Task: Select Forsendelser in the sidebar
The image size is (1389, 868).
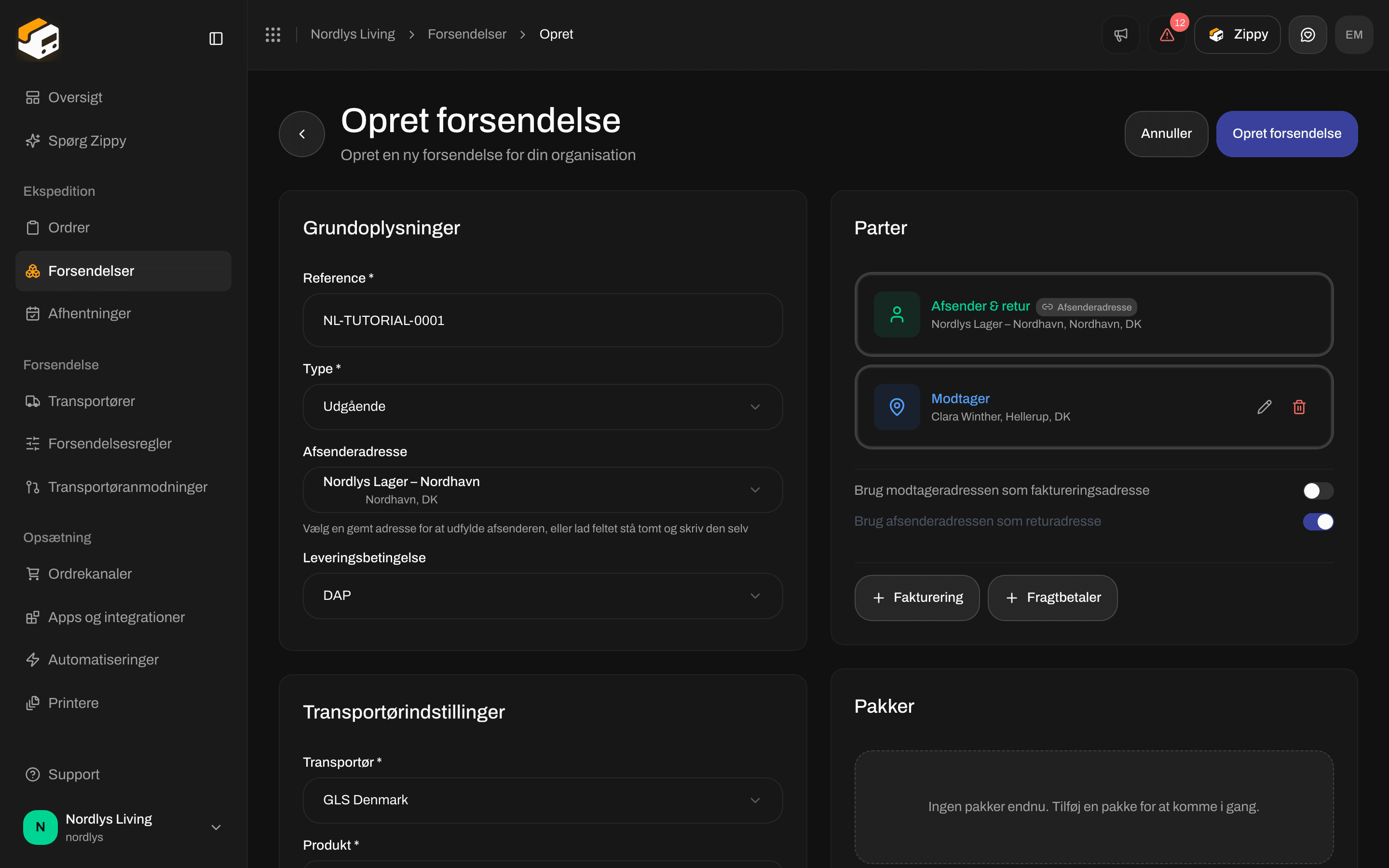Action: [x=123, y=271]
